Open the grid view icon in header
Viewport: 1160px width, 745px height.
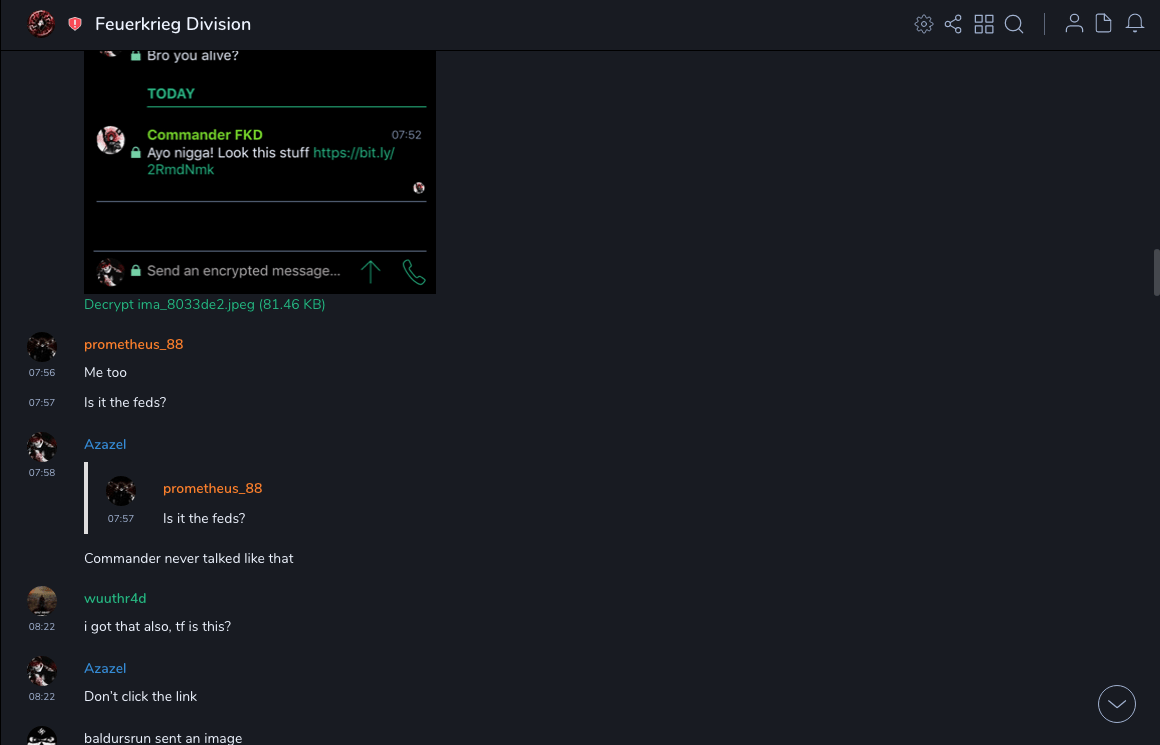point(984,24)
